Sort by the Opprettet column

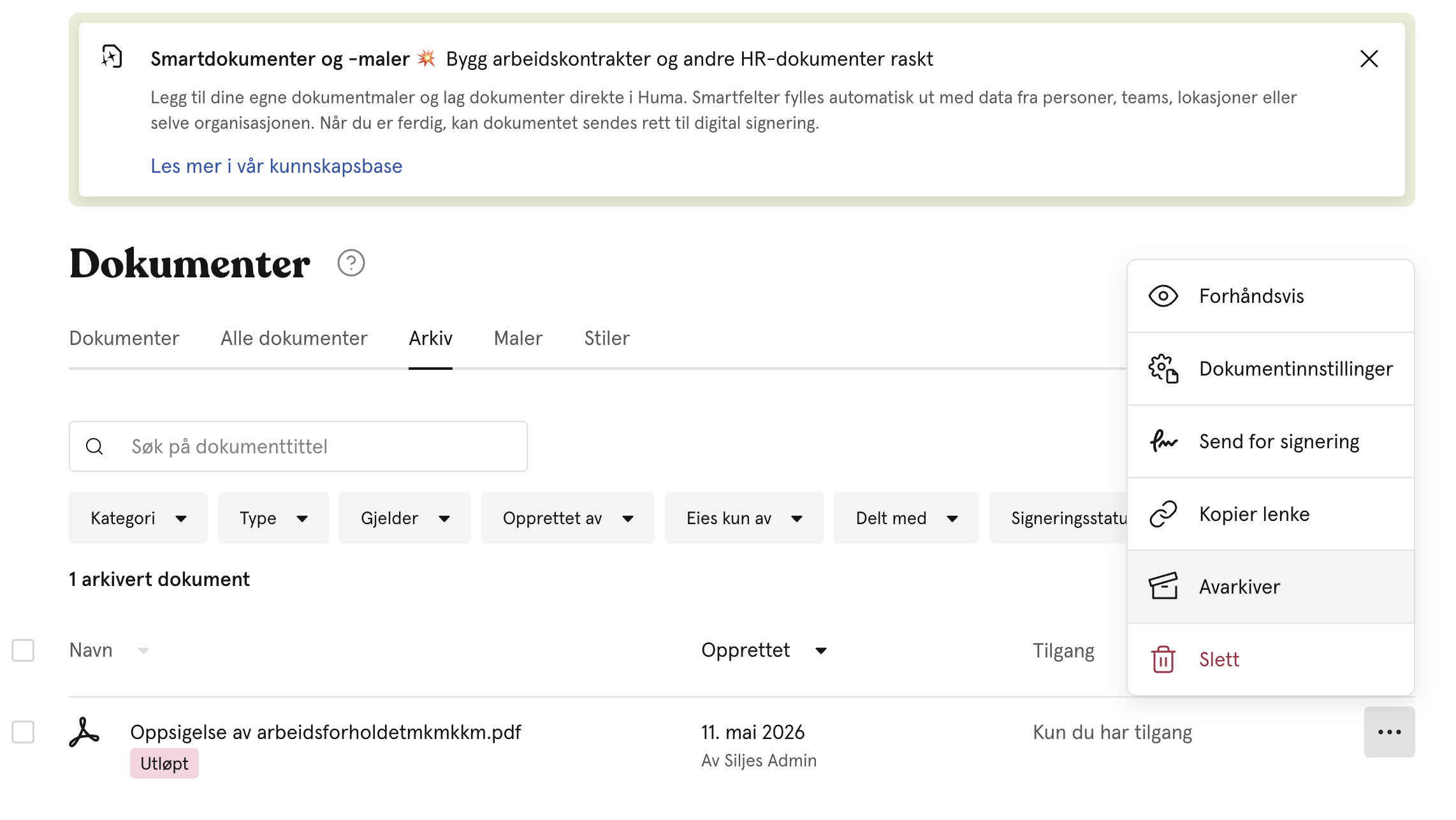tap(764, 650)
